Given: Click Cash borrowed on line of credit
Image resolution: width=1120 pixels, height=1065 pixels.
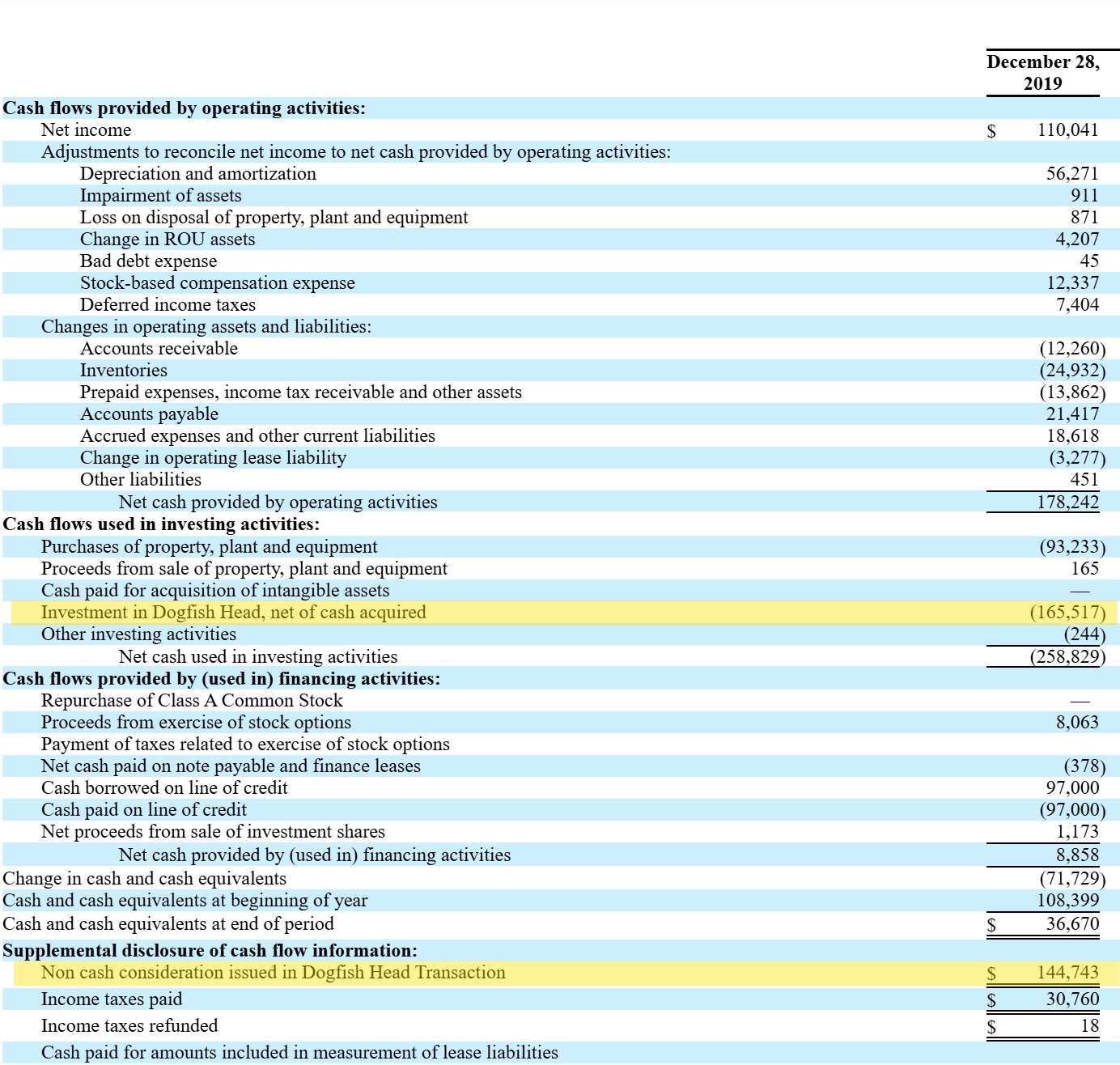Looking at the screenshot, I should pos(164,788).
